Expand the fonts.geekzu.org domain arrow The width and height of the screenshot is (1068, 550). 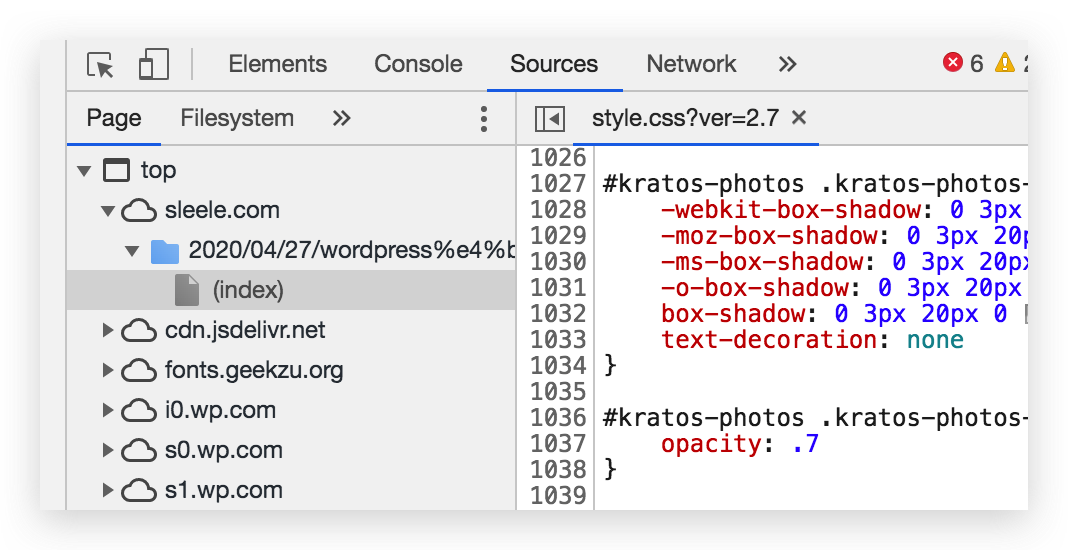[108, 370]
